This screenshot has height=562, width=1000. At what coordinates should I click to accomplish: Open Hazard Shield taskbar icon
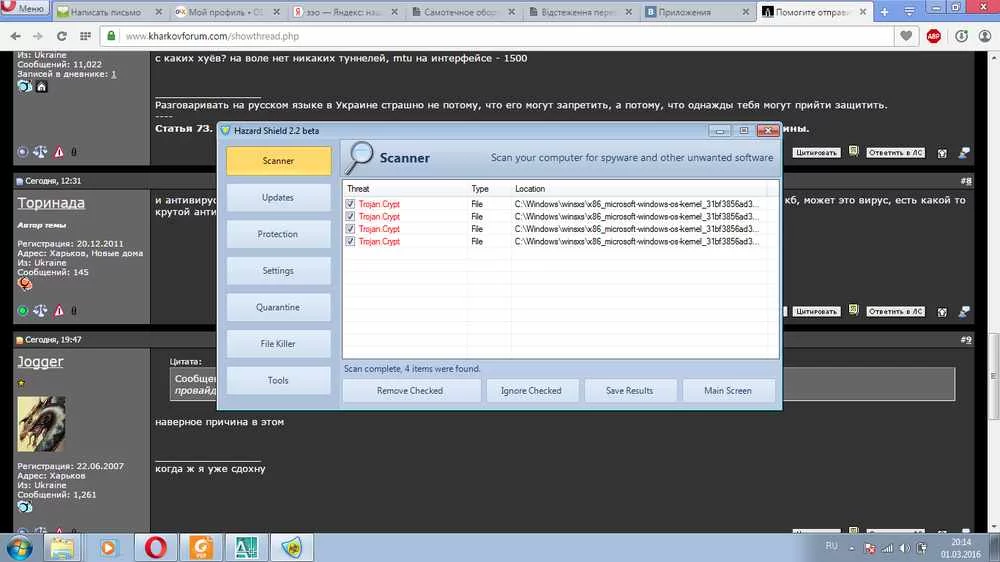(292, 548)
